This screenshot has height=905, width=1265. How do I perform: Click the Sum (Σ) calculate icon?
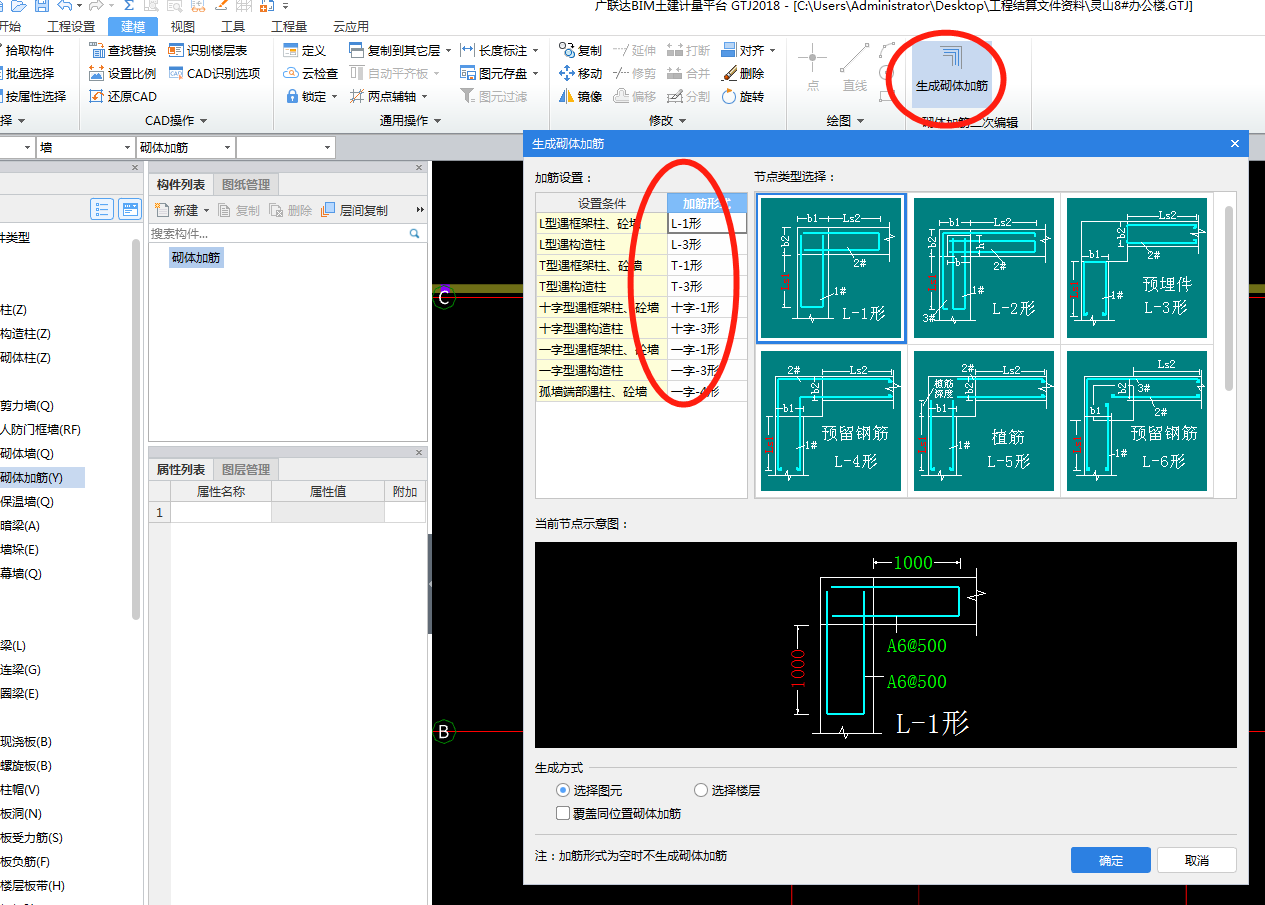129,6
